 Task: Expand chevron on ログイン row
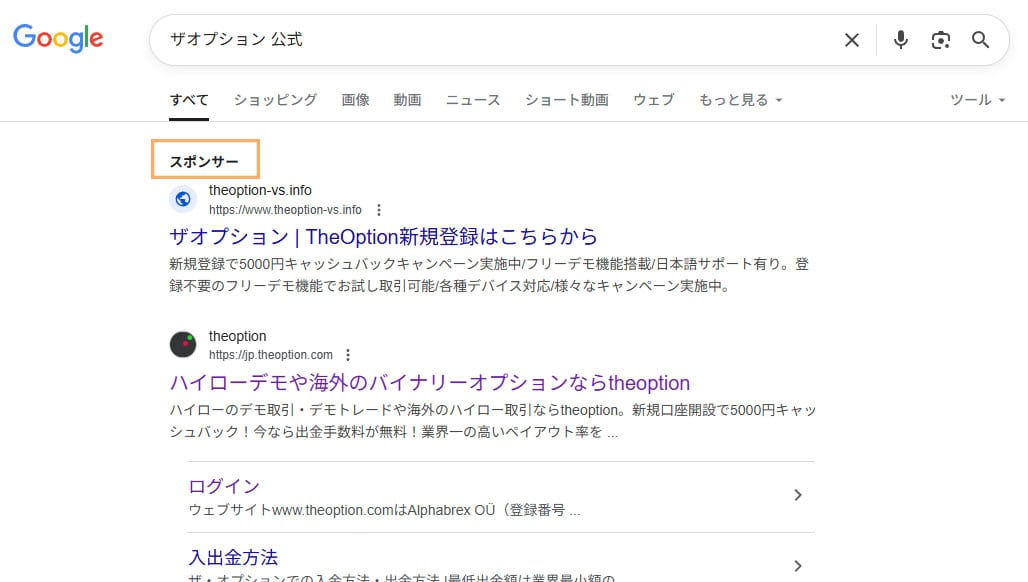[798, 495]
